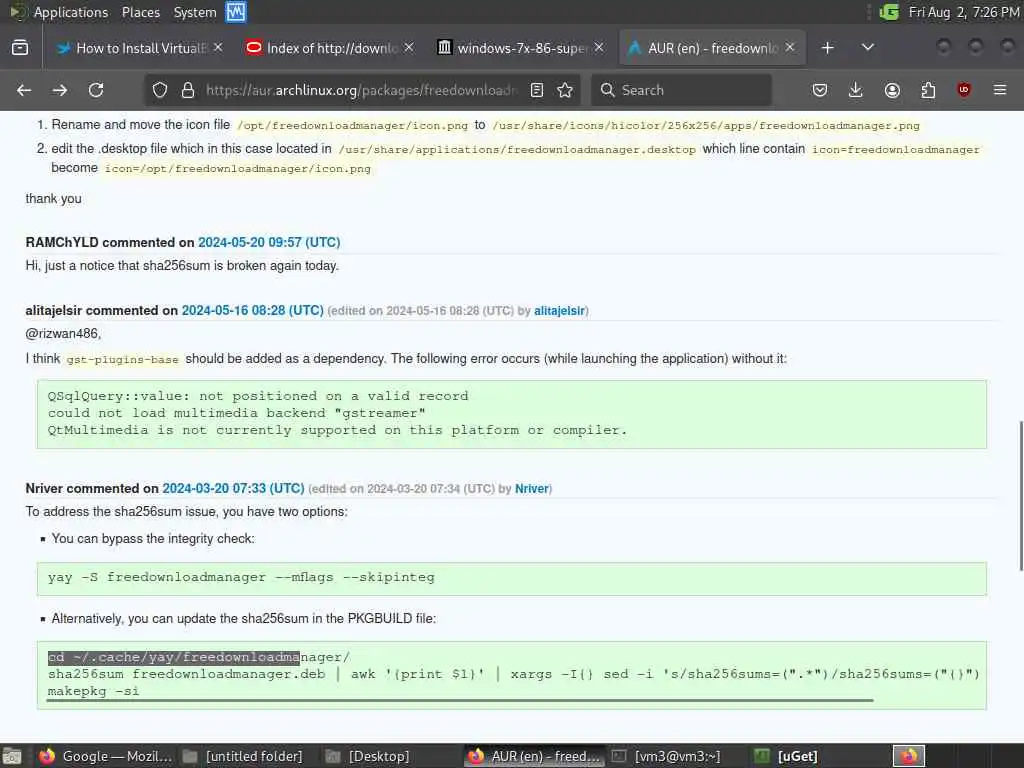1024x768 pixels.
Task: Go forward with the browser forward arrow
Action: pyautogui.click(x=60, y=90)
